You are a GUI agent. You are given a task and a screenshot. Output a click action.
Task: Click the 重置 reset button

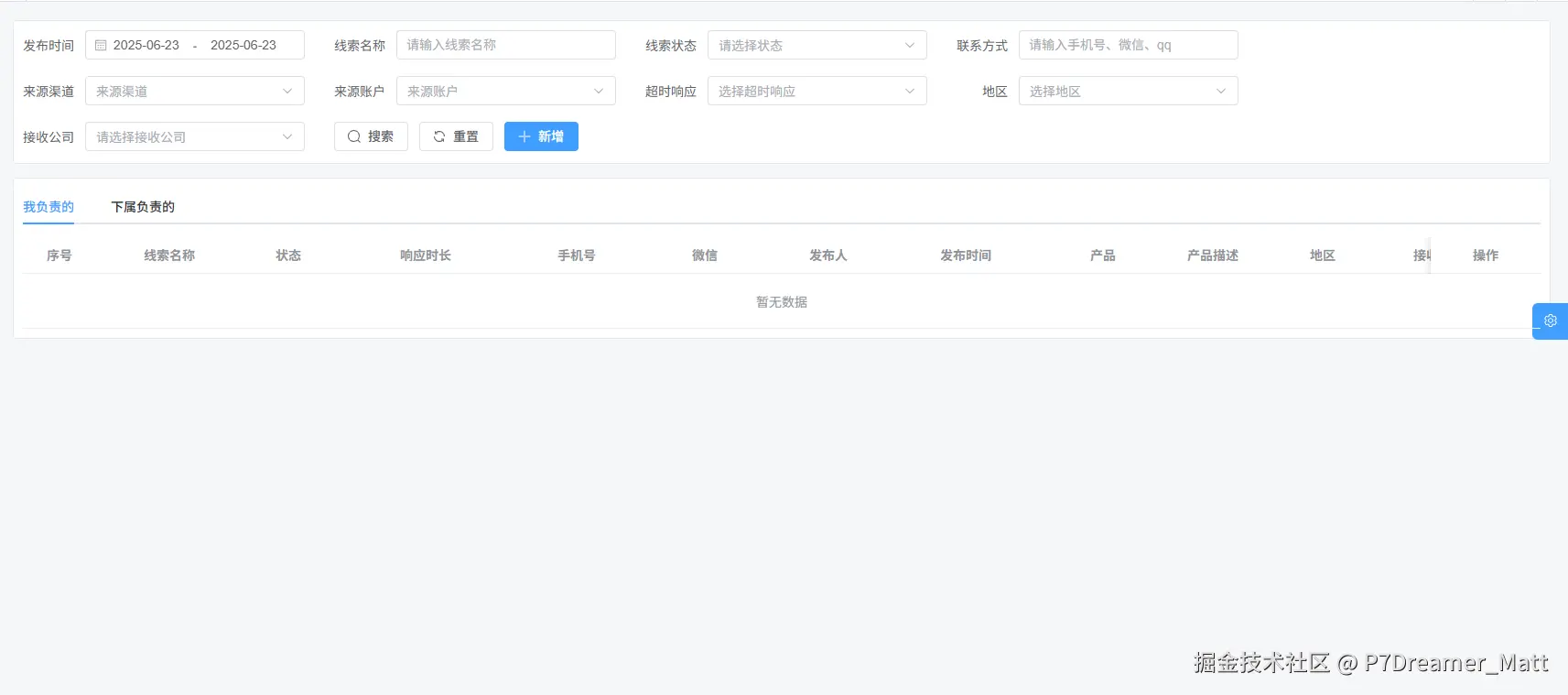pyautogui.click(x=456, y=136)
